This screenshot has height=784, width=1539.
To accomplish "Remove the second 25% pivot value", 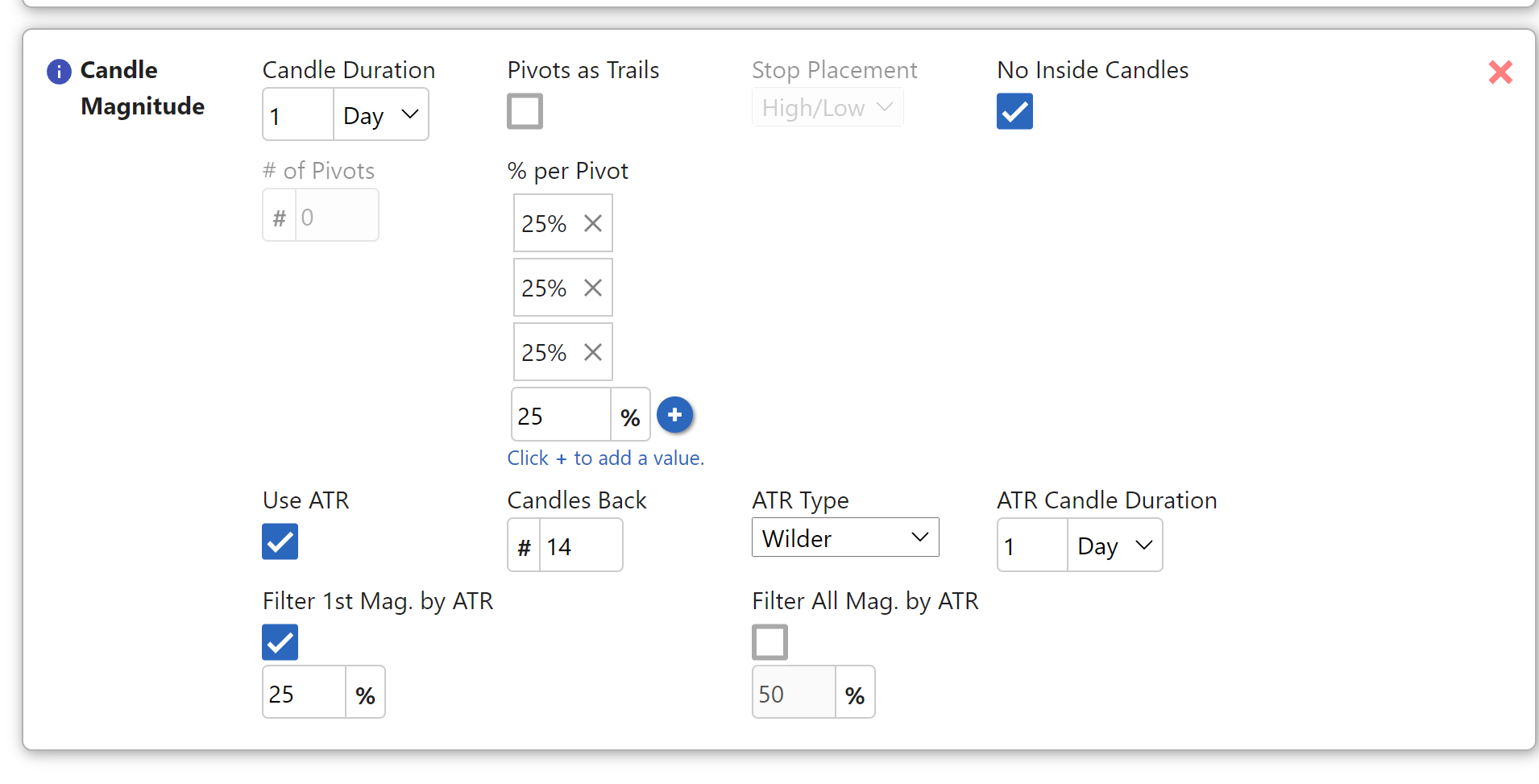I will click(x=593, y=288).
